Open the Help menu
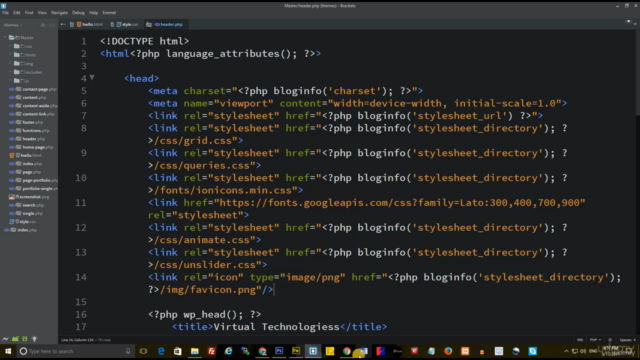The height and width of the screenshot is (360, 640). (x=93, y=13)
